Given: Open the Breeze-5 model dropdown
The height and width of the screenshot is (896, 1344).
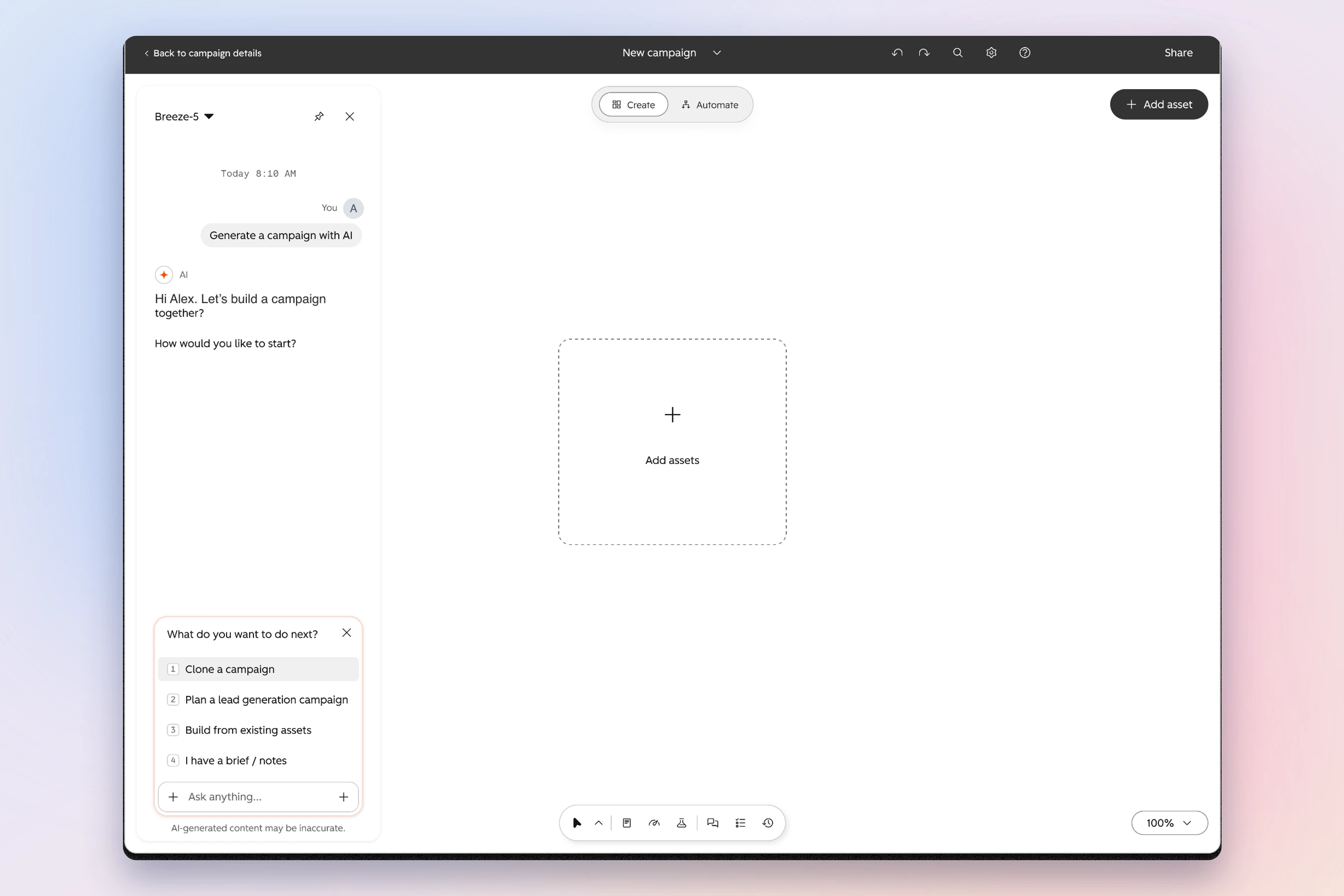Looking at the screenshot, I should [x=184, y=116].
